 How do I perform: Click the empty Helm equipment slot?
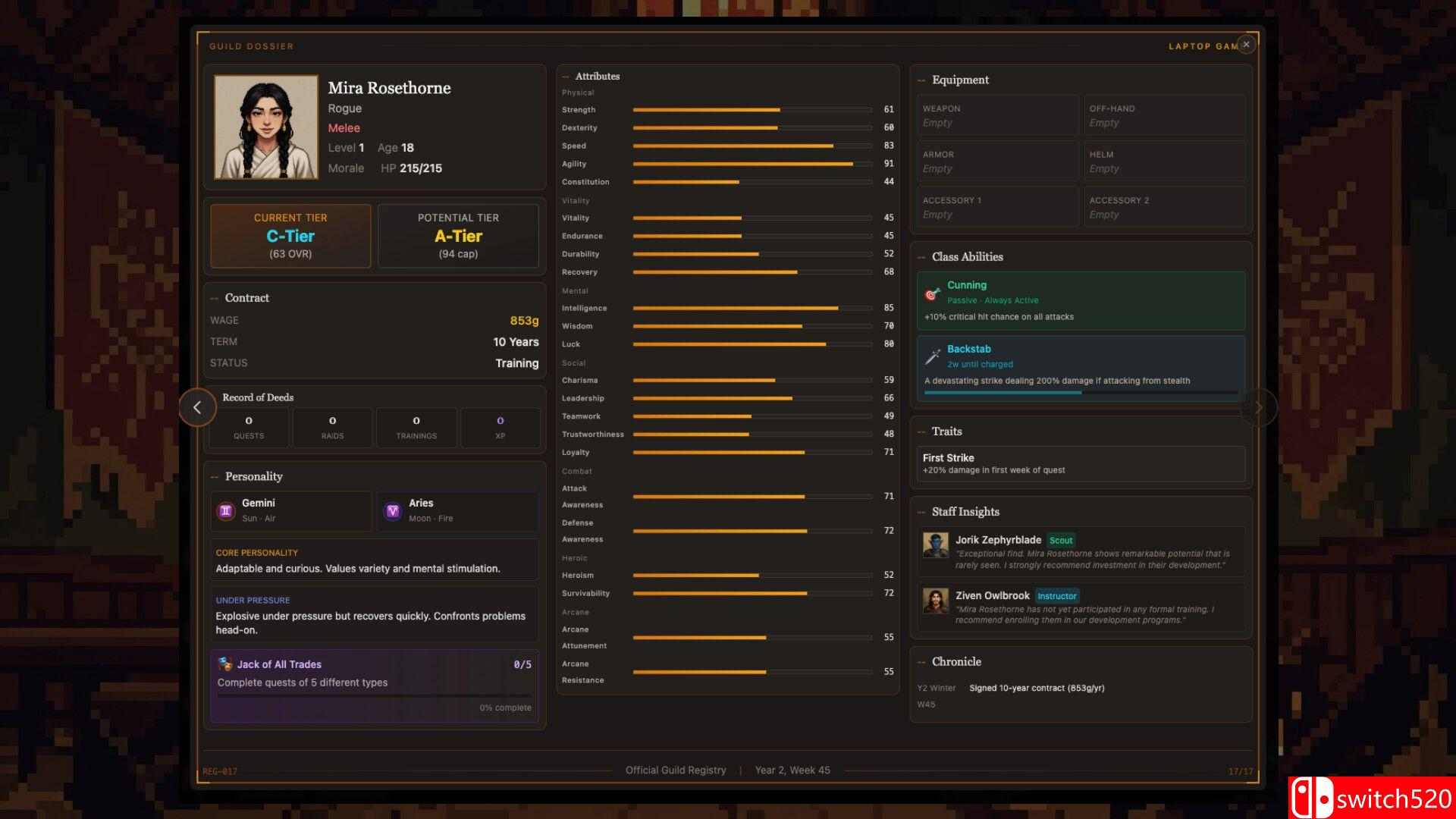[x=1164, y=161]
